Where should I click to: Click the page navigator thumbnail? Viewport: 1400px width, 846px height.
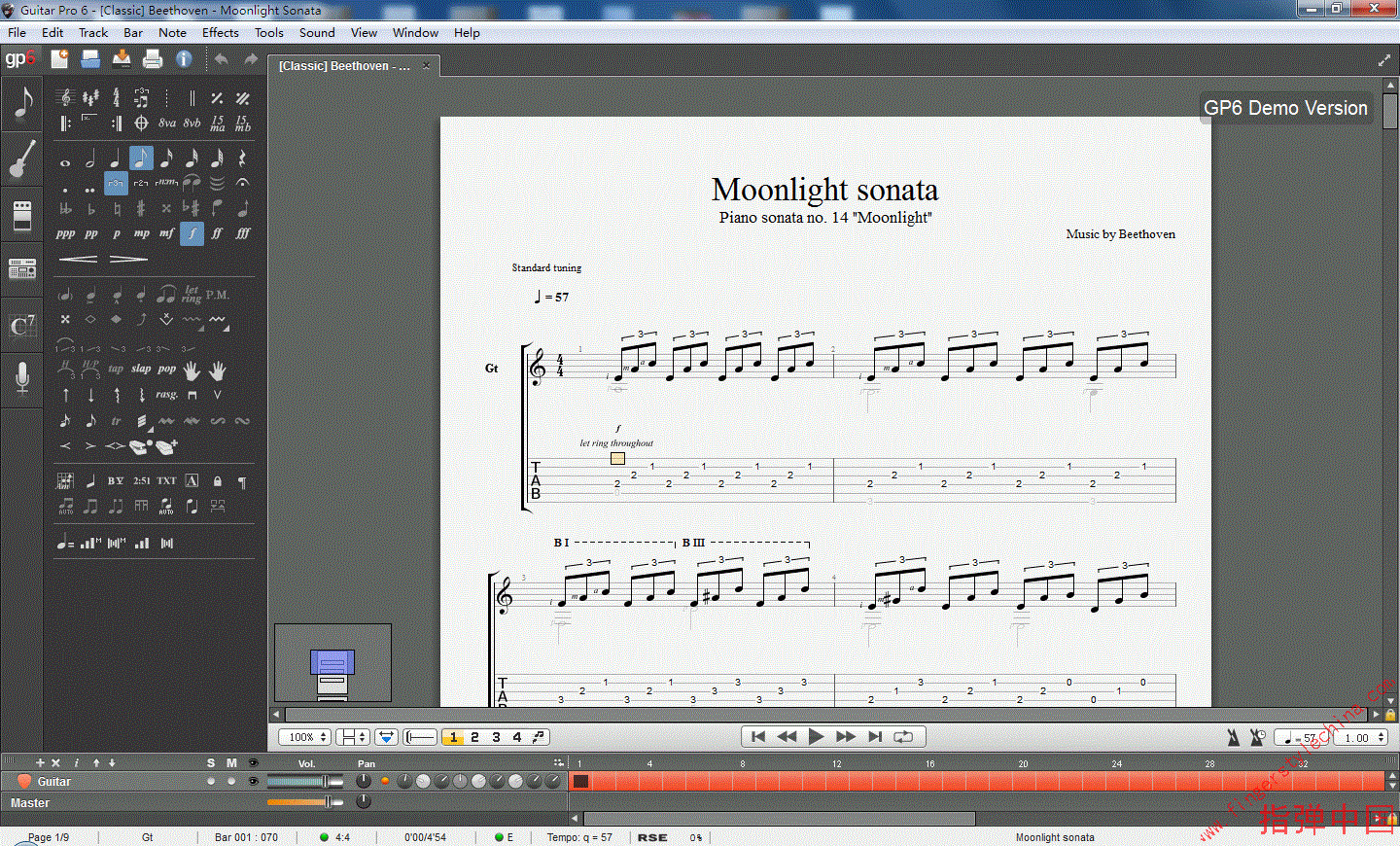(x=332, y=662)
